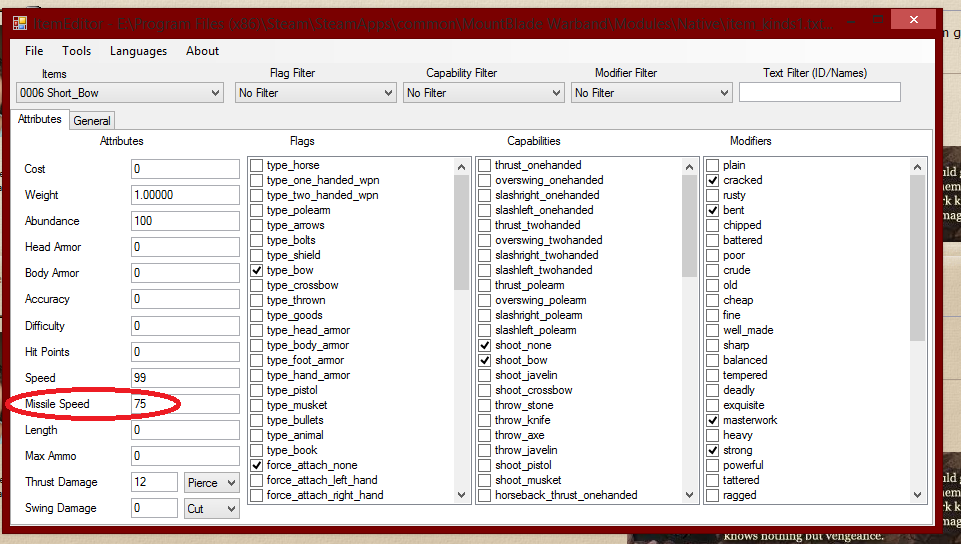Expand the Modifier Filter combo box
The image size is (961, 544).
click(652, 93)
